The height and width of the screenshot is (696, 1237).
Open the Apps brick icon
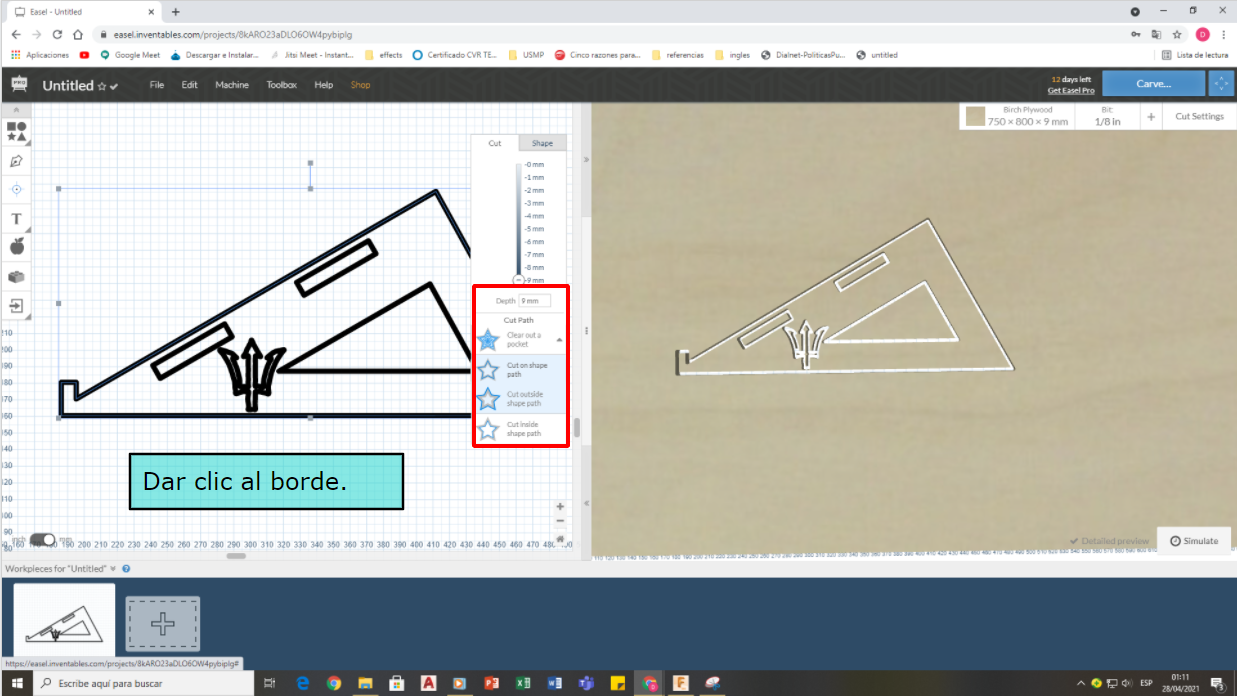16,276
